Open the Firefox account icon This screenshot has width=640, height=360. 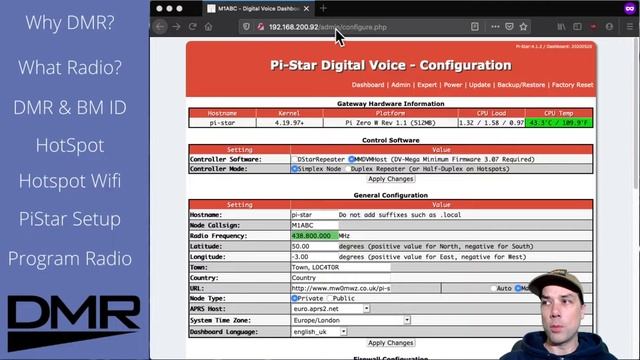(609, 27)
